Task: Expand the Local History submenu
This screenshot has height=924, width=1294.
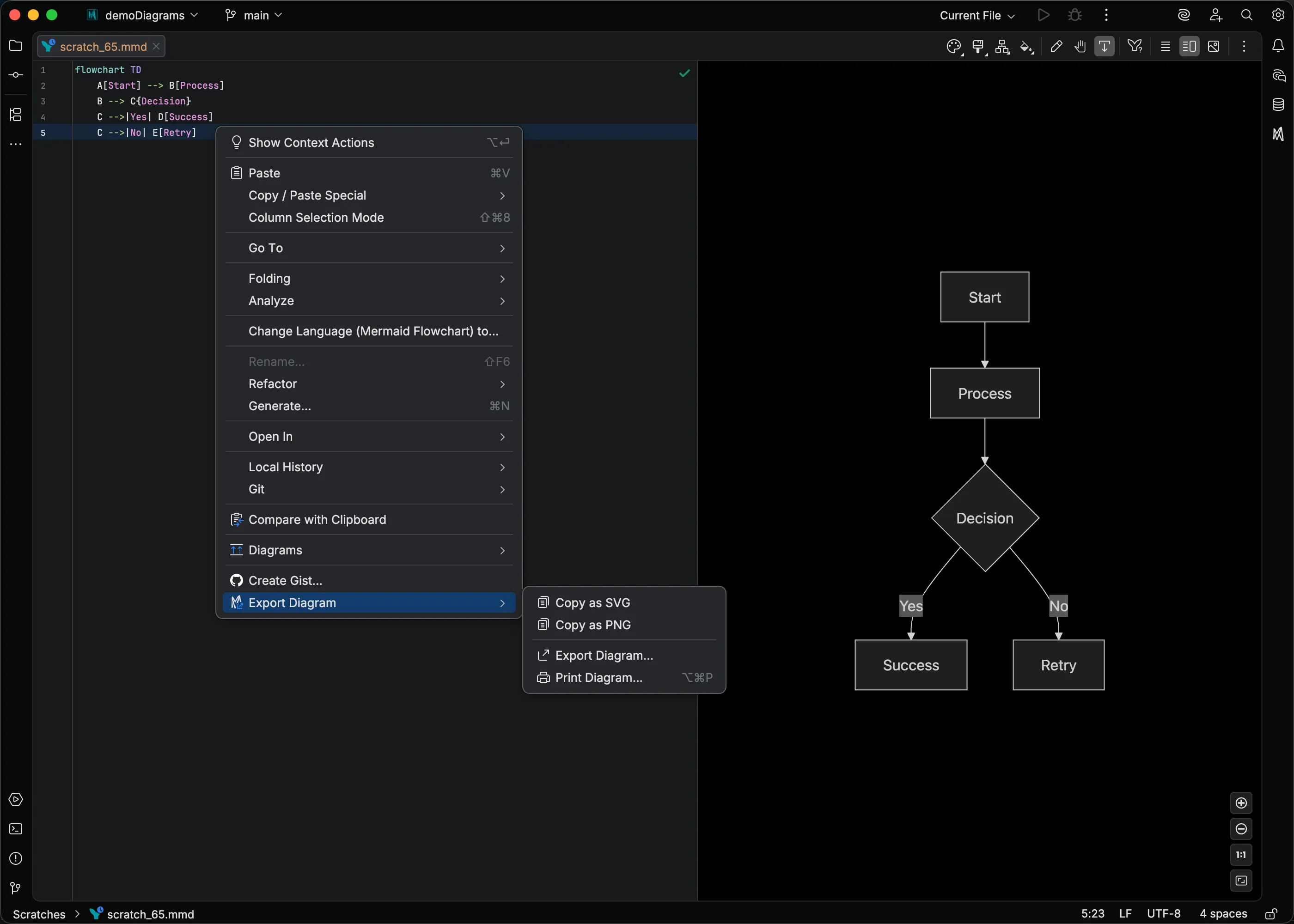Action: 370,467
